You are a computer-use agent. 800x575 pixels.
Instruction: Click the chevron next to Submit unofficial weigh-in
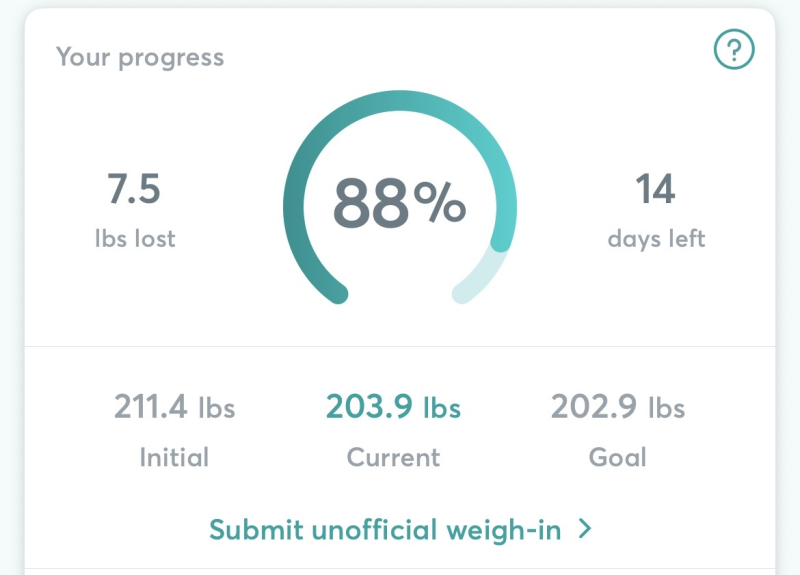point(586,528)
